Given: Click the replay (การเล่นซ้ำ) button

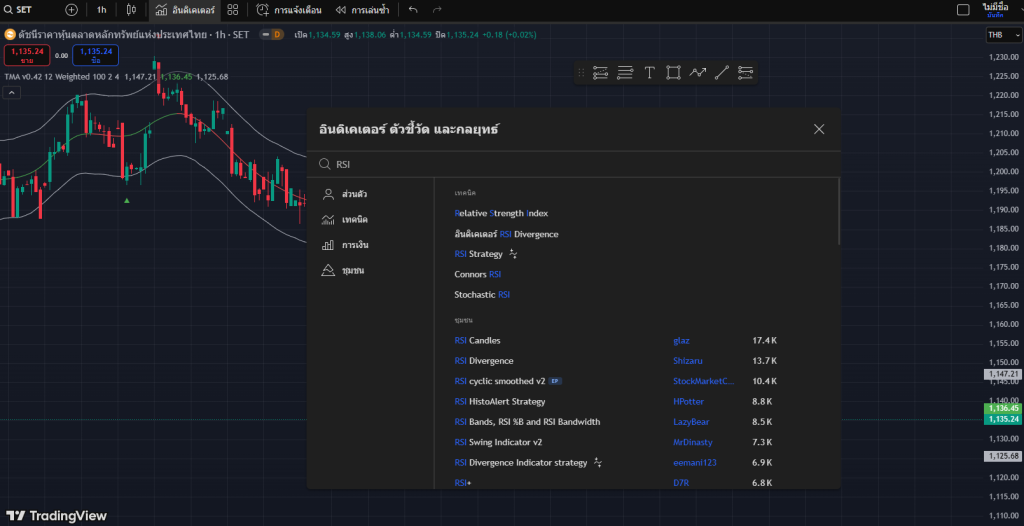Looking at the screenshot, I should (x=362, y=10).
